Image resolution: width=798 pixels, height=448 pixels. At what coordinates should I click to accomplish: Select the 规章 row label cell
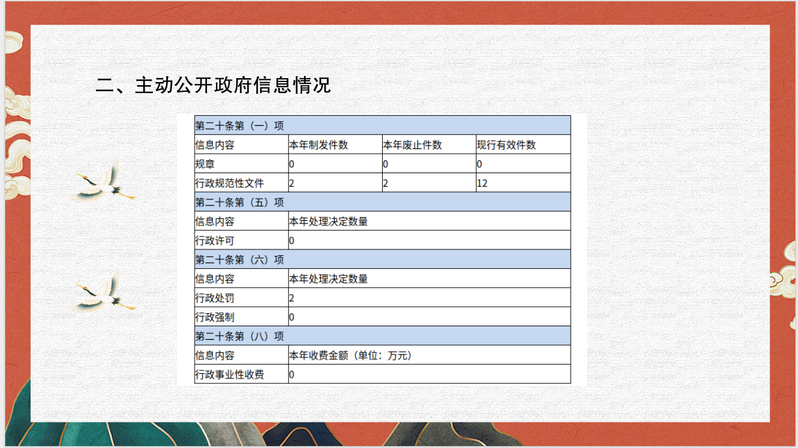[240, 164]
